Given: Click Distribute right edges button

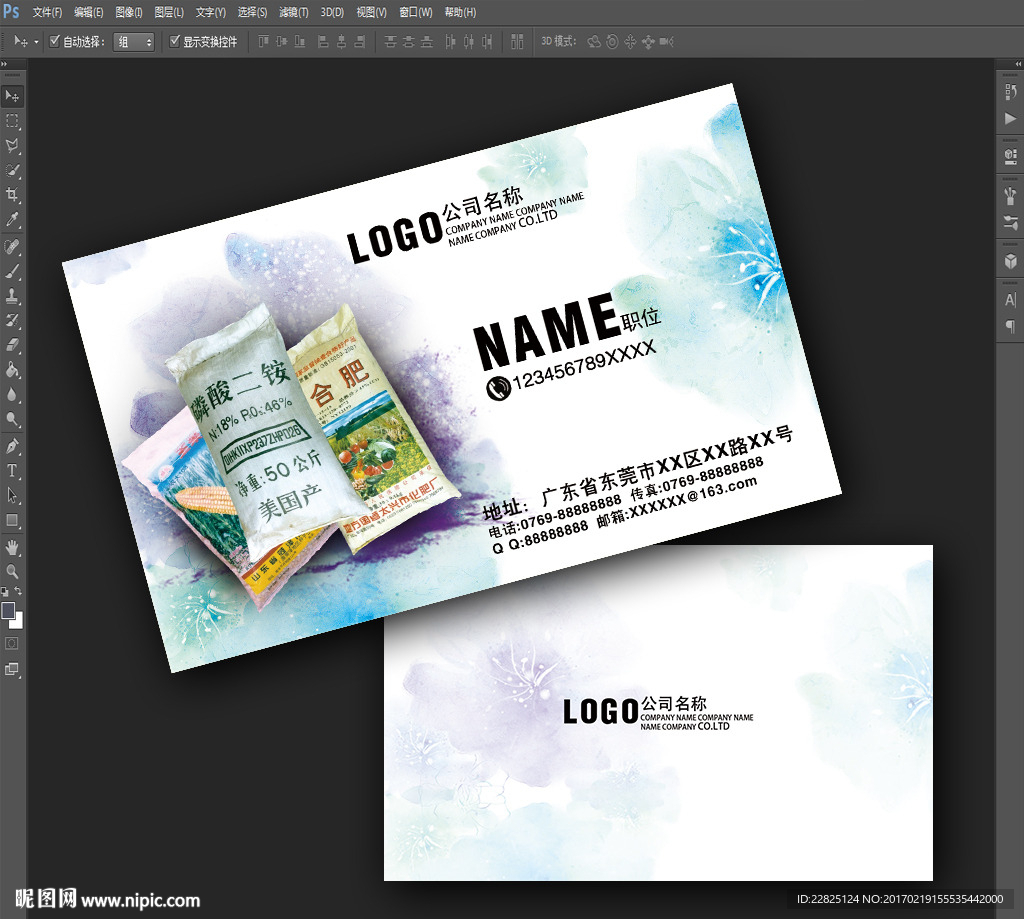Looking at the screenshot, I should click(x=487, y=42).
